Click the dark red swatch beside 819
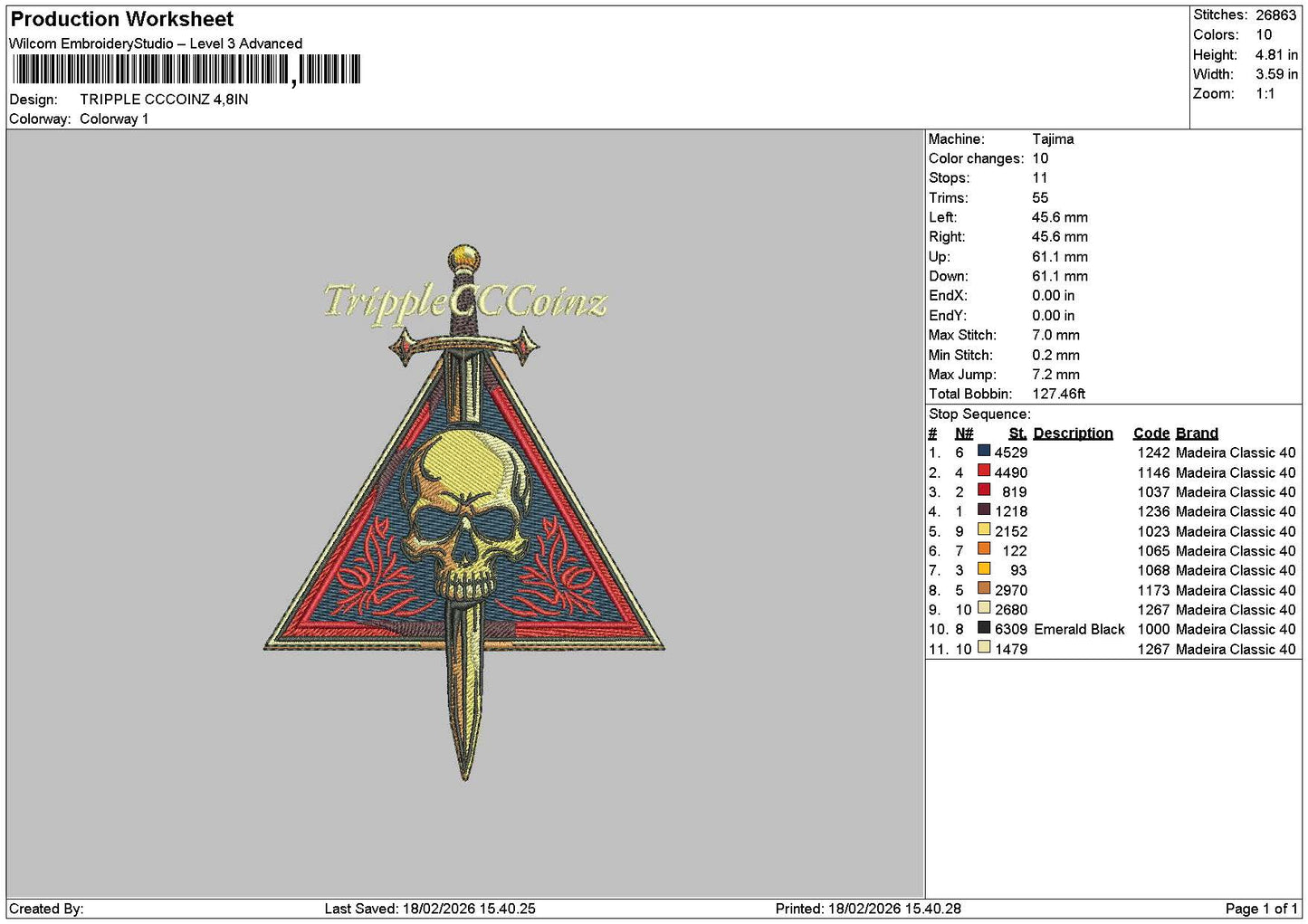The image size is (1308, 924). tap(984, 490)
